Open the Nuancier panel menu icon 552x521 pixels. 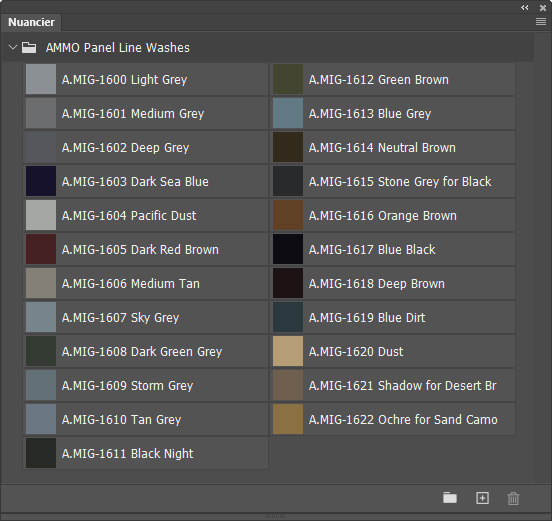541,22
